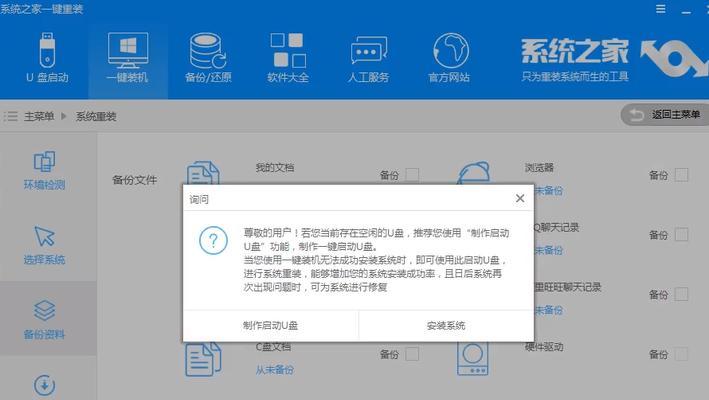Screen dimensions: 709x400
Task: Click 系统重装 in the breadcrumb
Action: [x=96, y=117]
